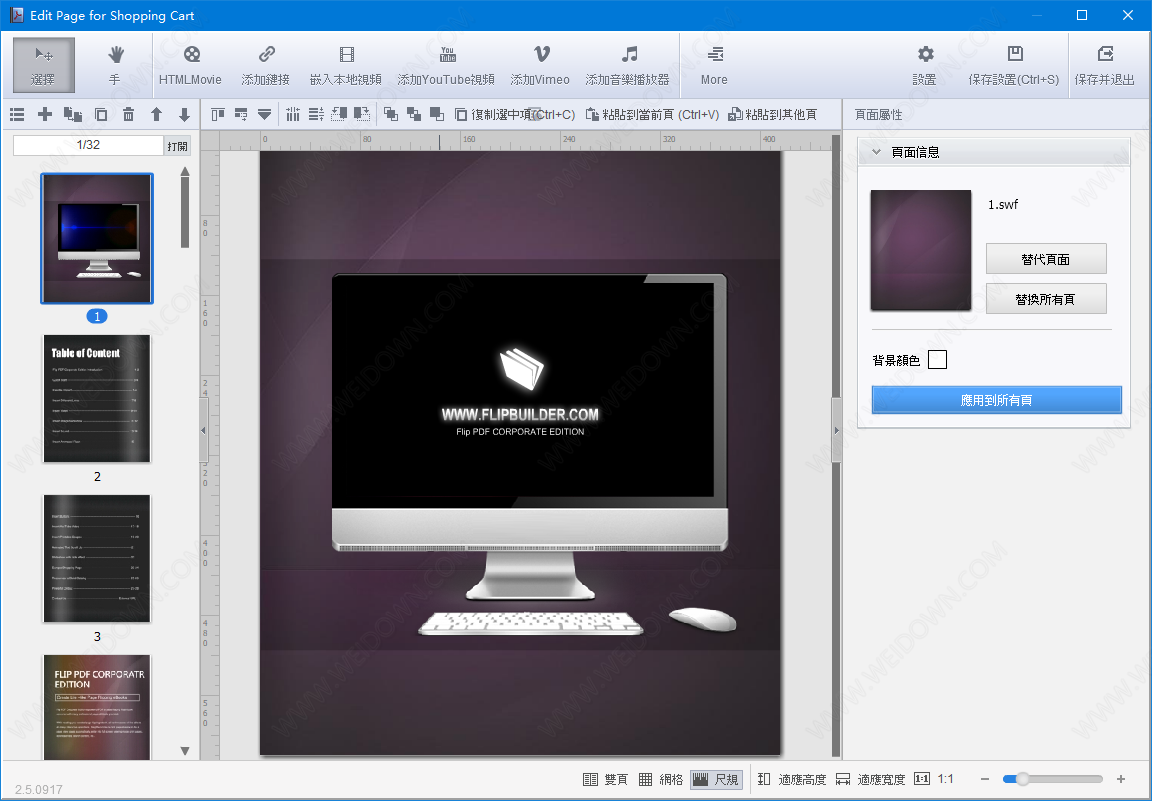Click the 替換所有頁 replace all pages button
The height and width of the screenshot is (801, 1152).
1046,299
